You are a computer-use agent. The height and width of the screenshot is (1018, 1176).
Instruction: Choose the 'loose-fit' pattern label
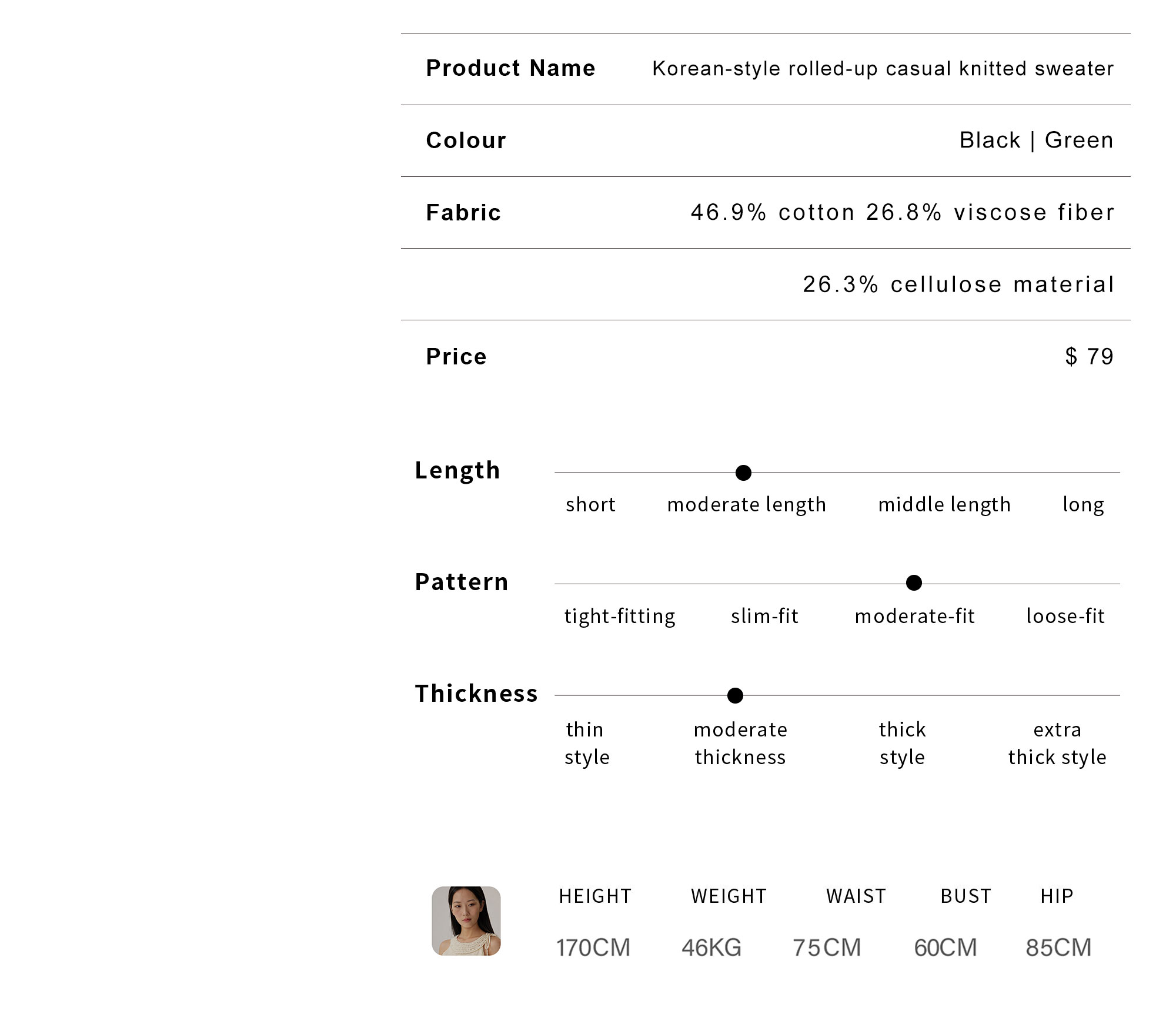(1065, 616)
